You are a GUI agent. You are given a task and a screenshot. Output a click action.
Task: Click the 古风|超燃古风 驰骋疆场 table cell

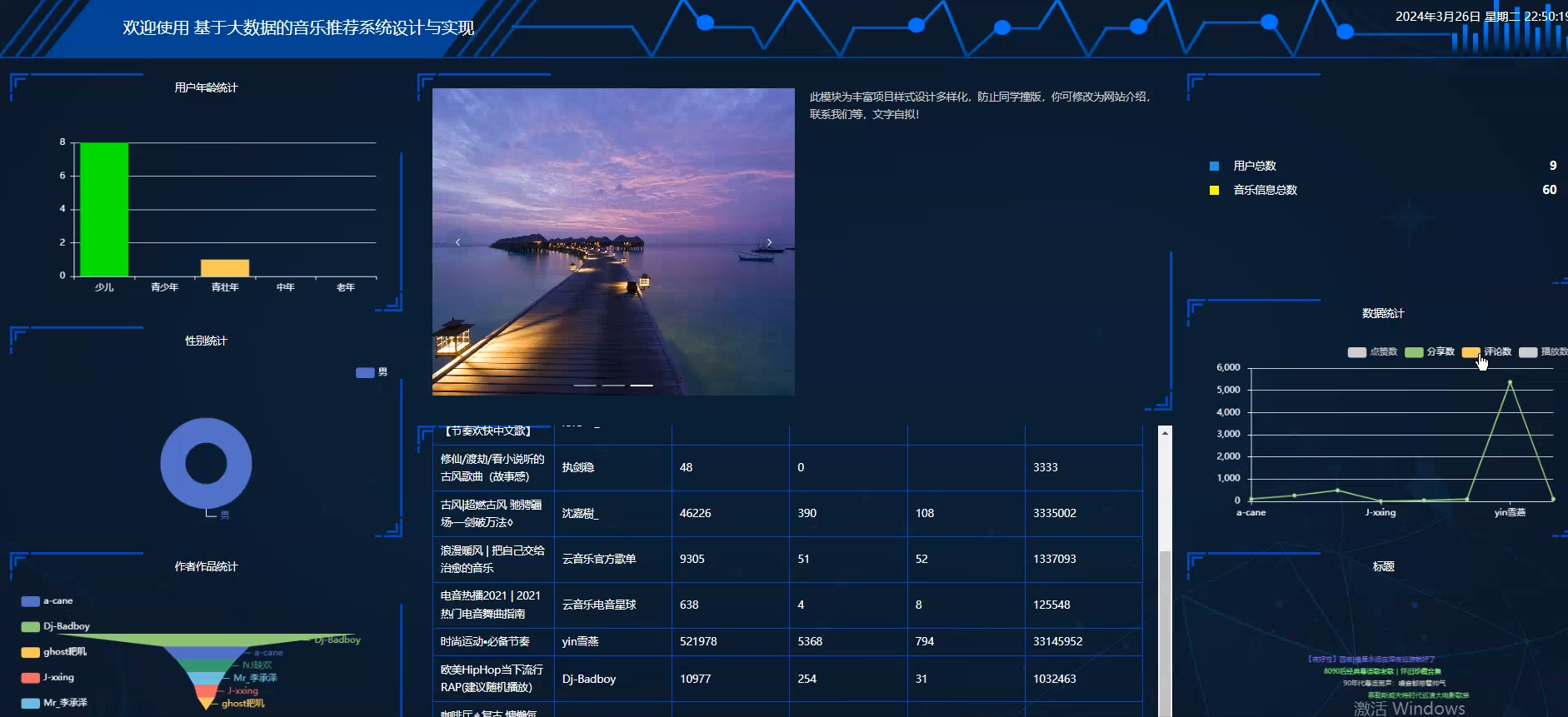492,514
